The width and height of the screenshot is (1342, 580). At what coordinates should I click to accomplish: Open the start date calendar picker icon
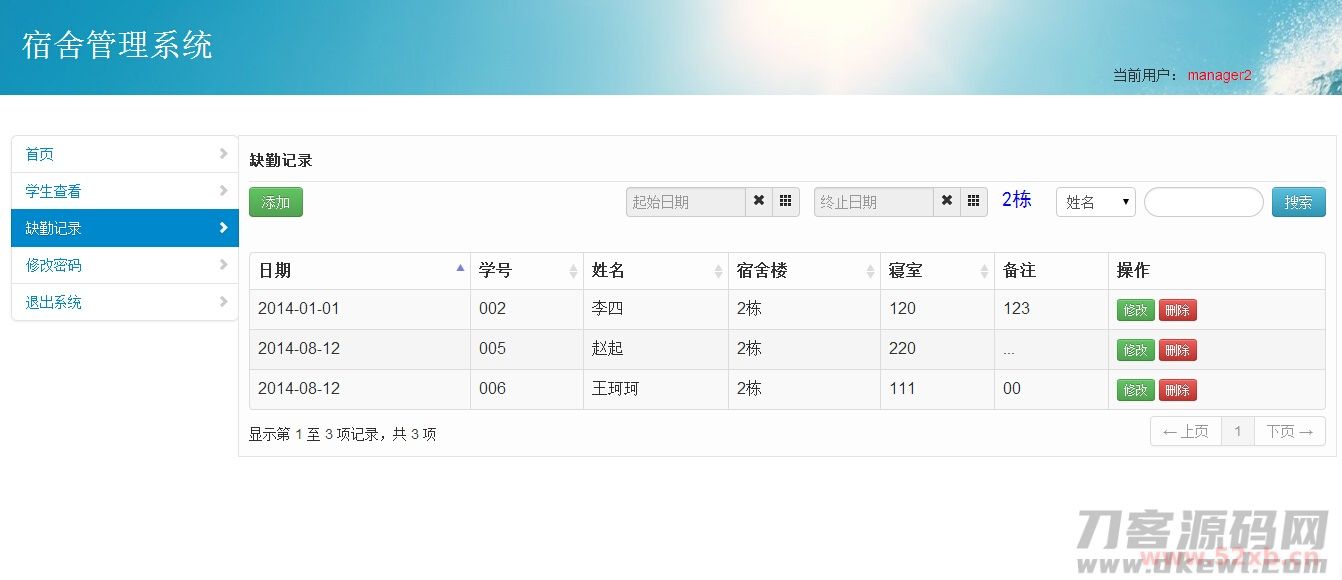[786, 202]
